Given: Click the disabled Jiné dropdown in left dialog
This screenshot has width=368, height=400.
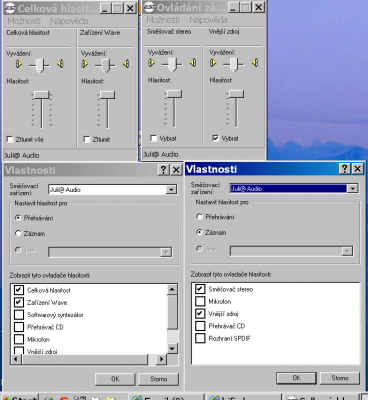Looking at the screenshot, I should [x=110, y=252].
